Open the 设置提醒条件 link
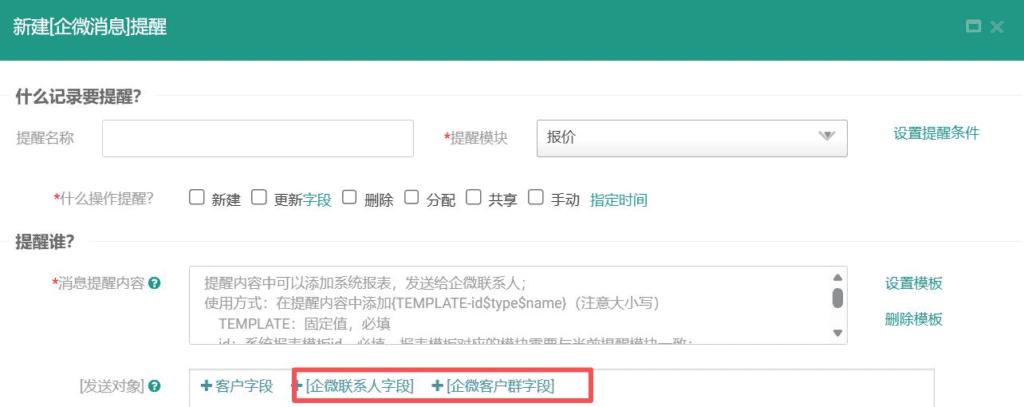1024x407 pixels. (x=936, y=133)
